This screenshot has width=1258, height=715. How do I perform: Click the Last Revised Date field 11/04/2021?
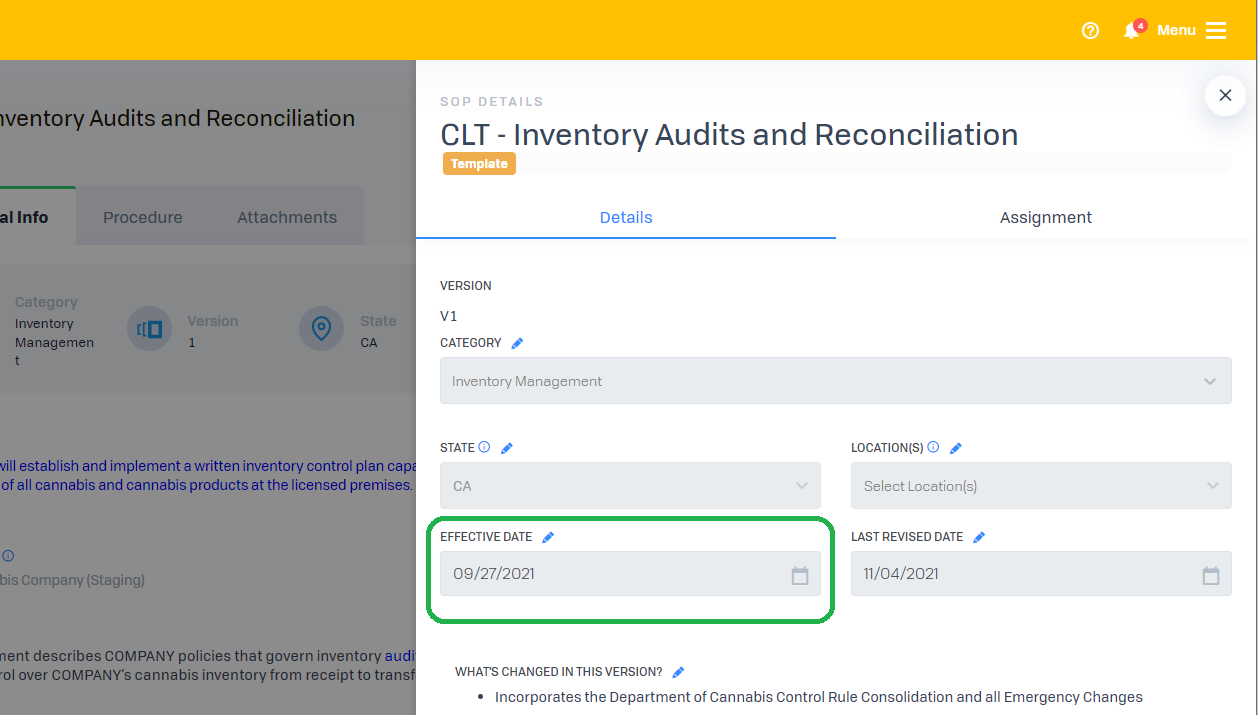[x=1020, y=574]
